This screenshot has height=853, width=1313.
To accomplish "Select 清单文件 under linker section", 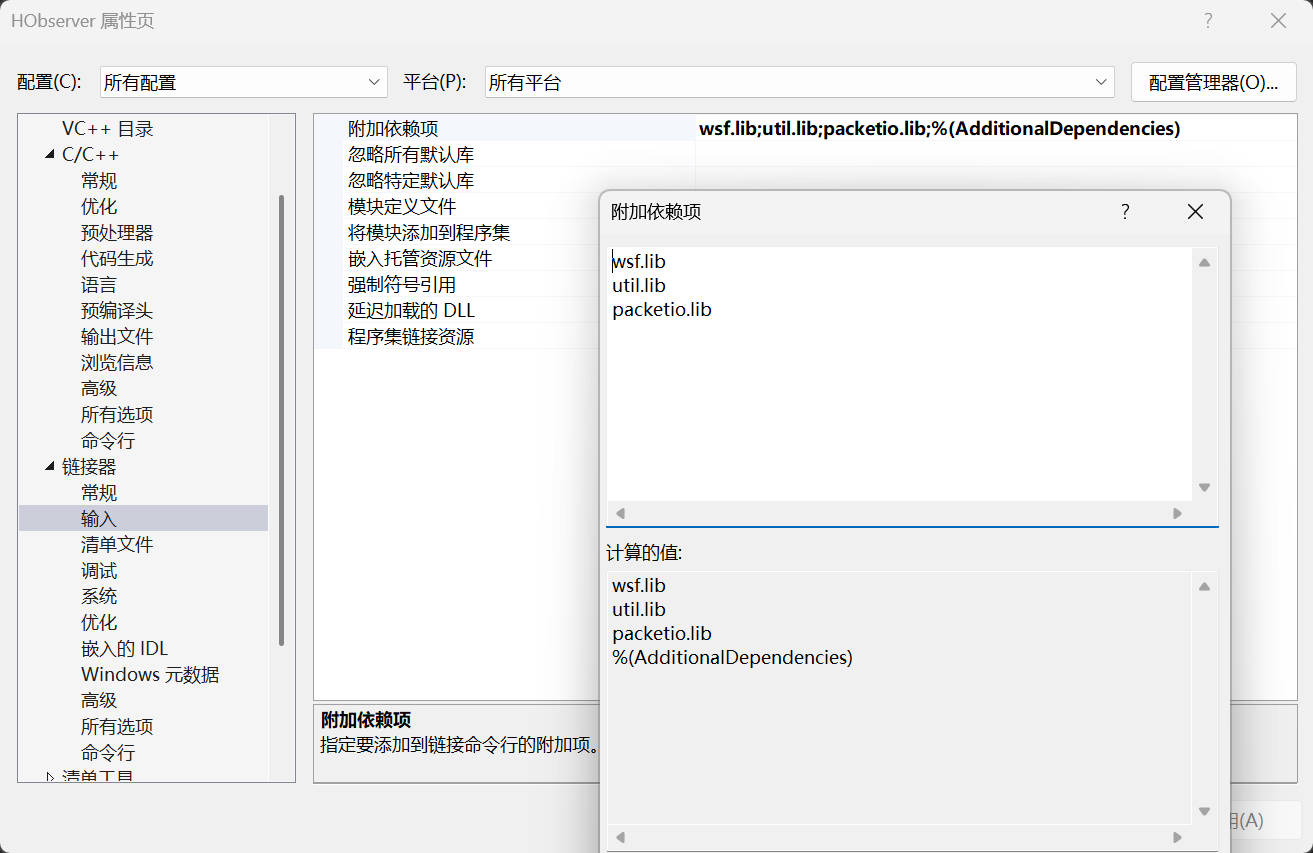I will click(x=117, y=545).
